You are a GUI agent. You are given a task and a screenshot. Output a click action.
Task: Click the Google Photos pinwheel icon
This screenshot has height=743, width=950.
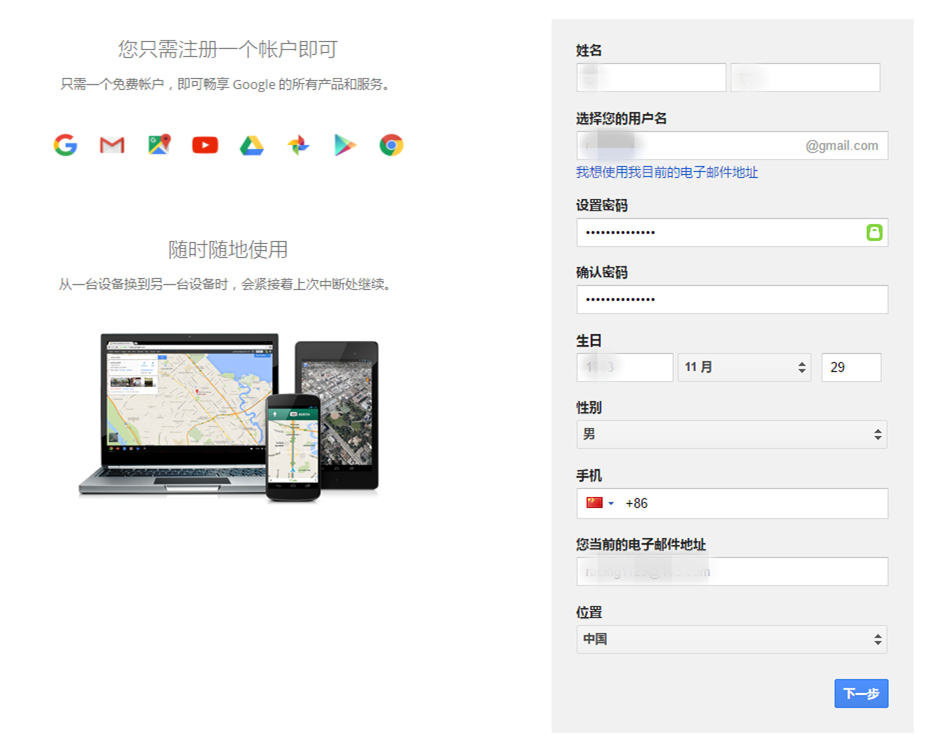click(298, 145)
